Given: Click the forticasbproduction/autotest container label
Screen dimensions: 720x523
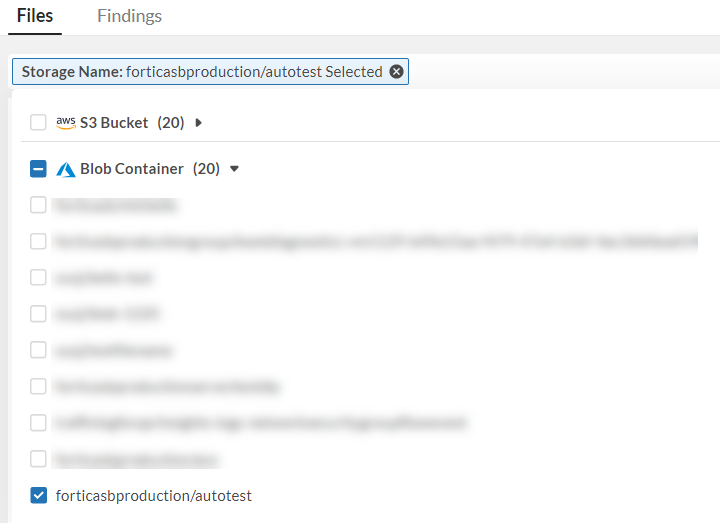Looking at the screenshot, I should click(154, 495).
